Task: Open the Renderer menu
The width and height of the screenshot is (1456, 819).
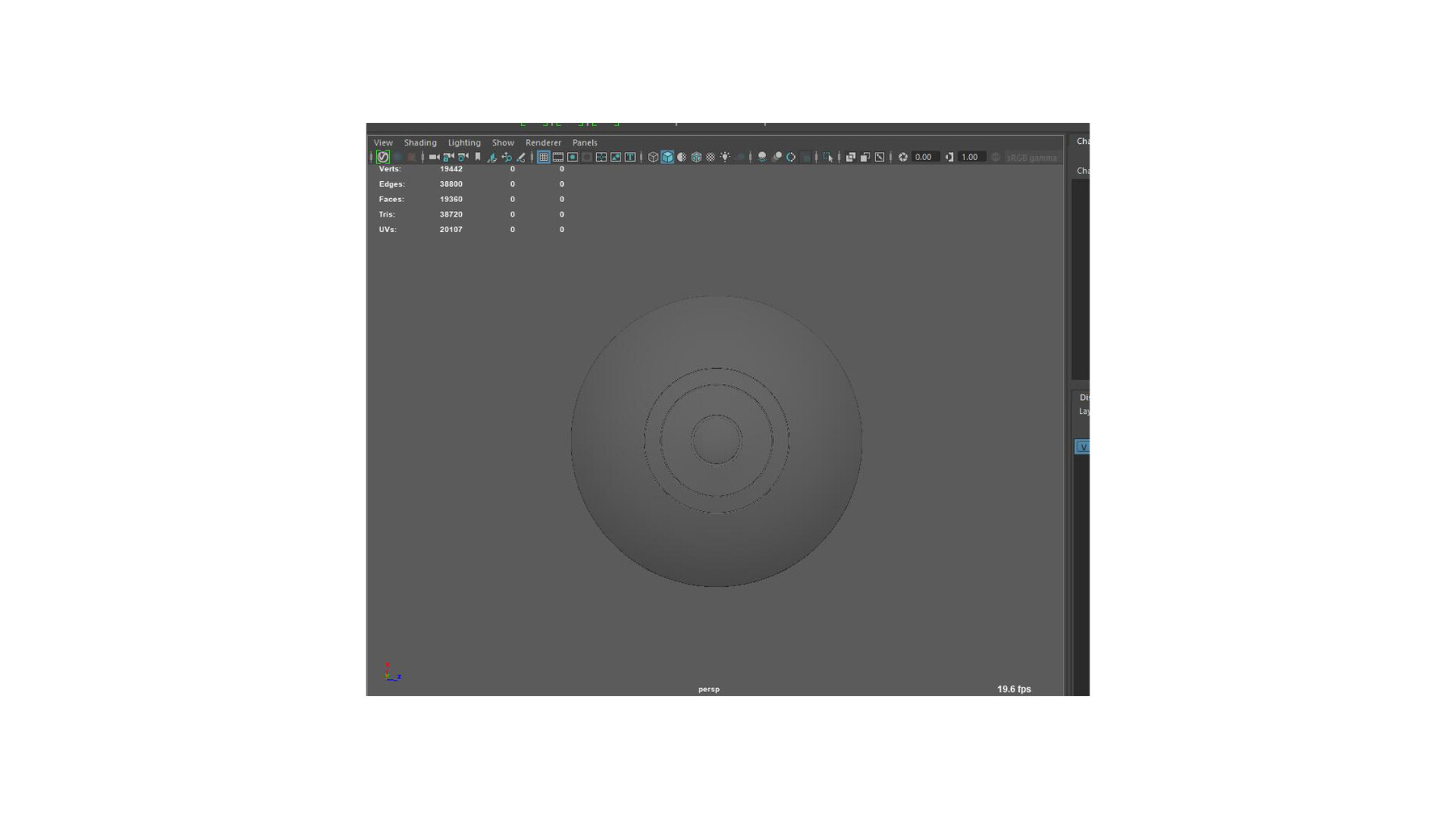Action: pos(543,142)
